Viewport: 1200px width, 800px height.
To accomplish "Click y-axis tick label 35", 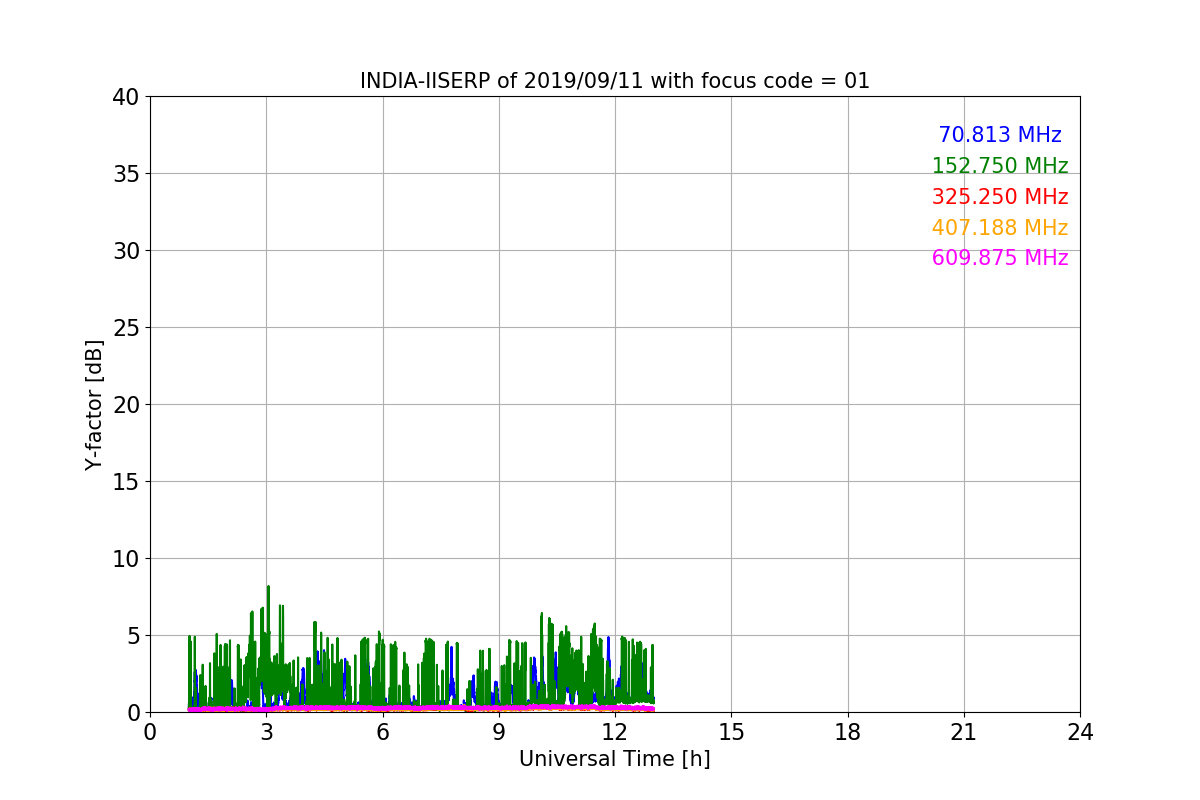I will tap(126, 174).
